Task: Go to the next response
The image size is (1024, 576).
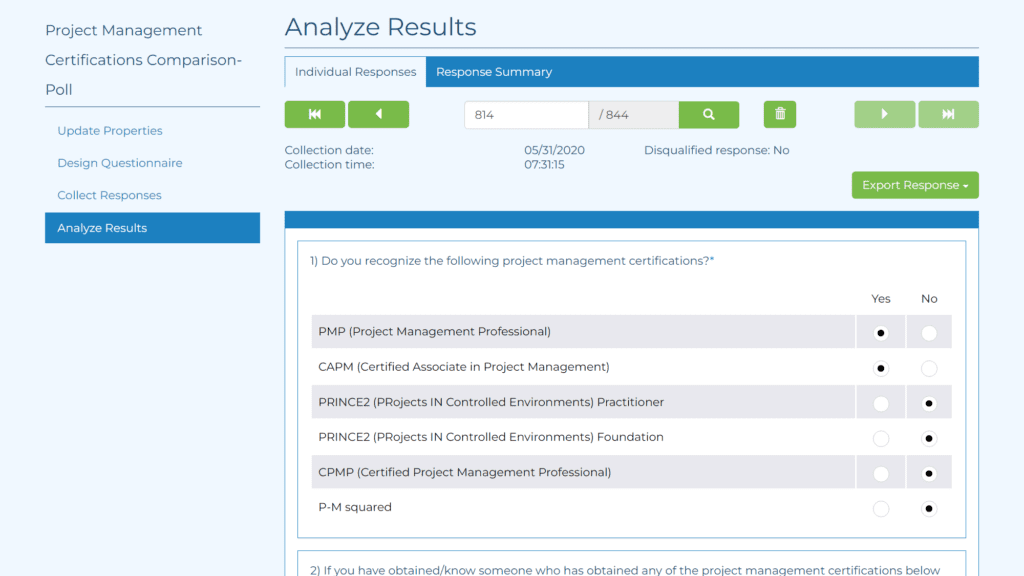Action: pyautogui.click(x=884, y=115)
